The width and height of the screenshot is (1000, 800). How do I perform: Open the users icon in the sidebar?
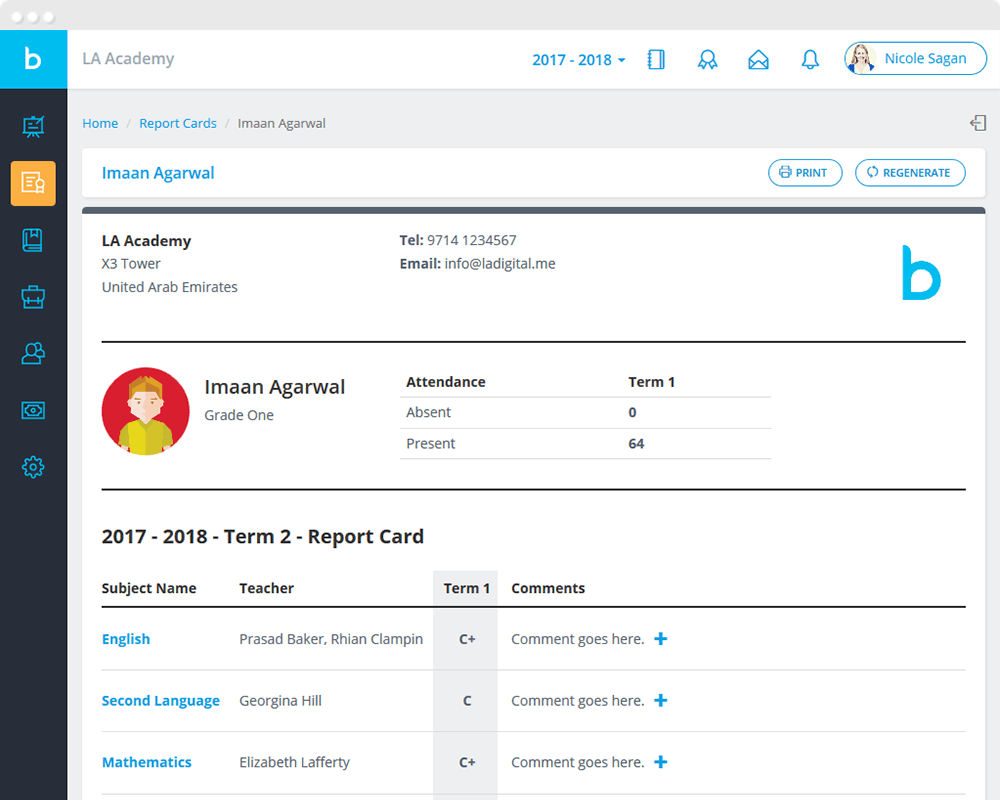(x=33, y=353)
